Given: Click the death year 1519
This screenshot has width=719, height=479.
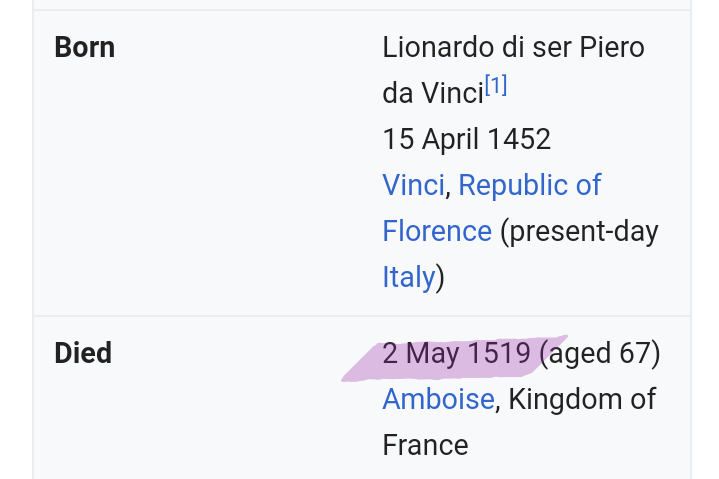Looking at the screenshot, I should coord(500,353).
